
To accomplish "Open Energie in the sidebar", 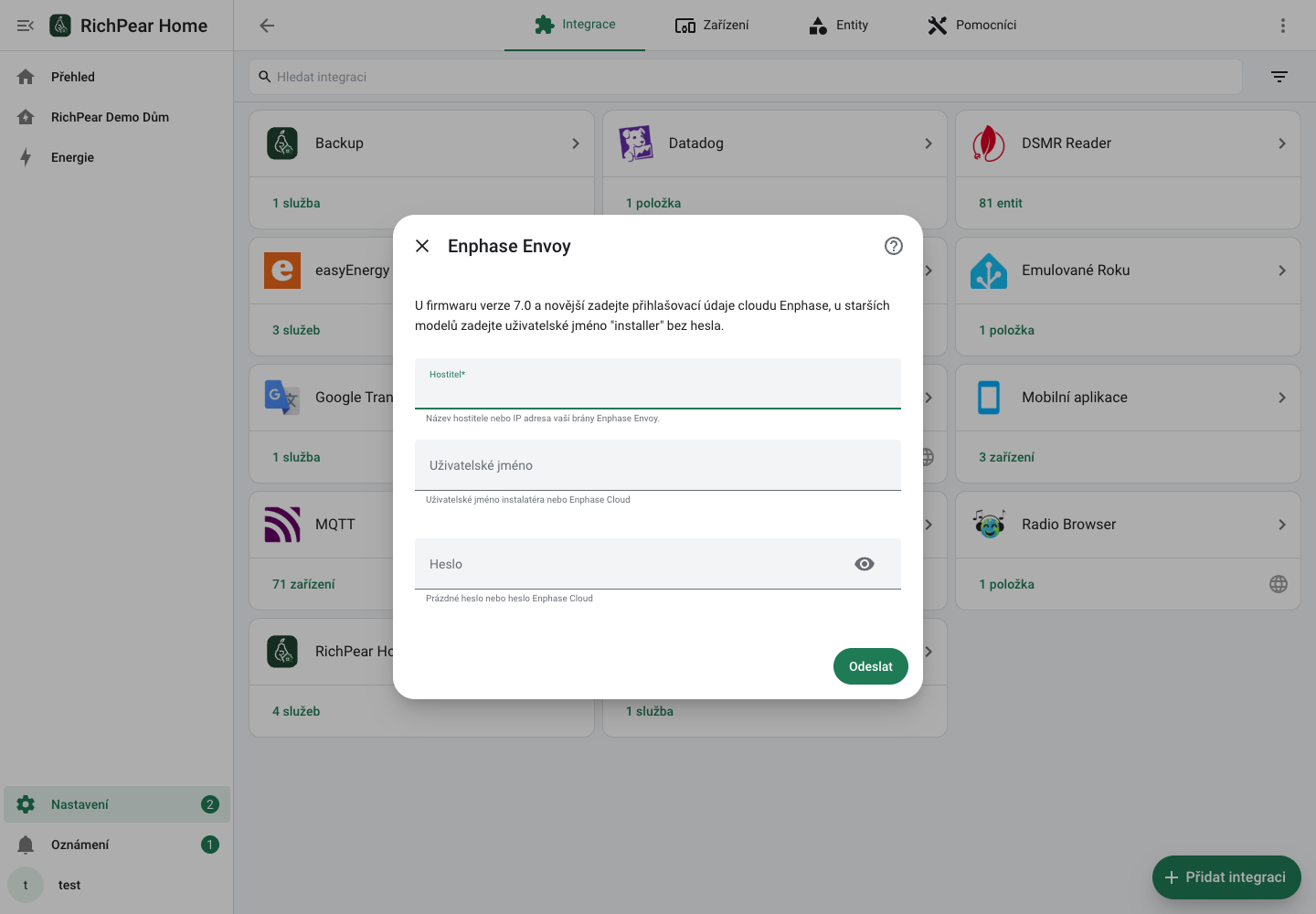I will [117, 157].
